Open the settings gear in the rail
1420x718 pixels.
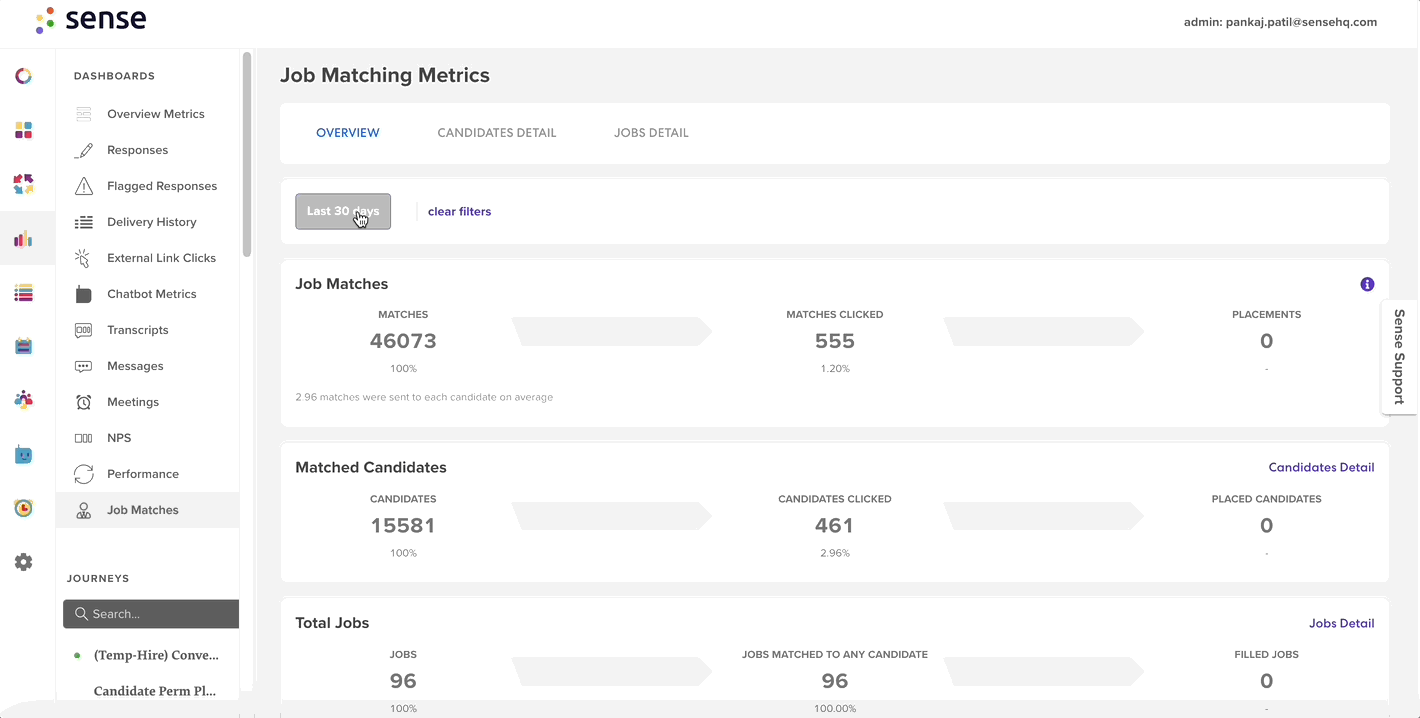pos(24,562)
